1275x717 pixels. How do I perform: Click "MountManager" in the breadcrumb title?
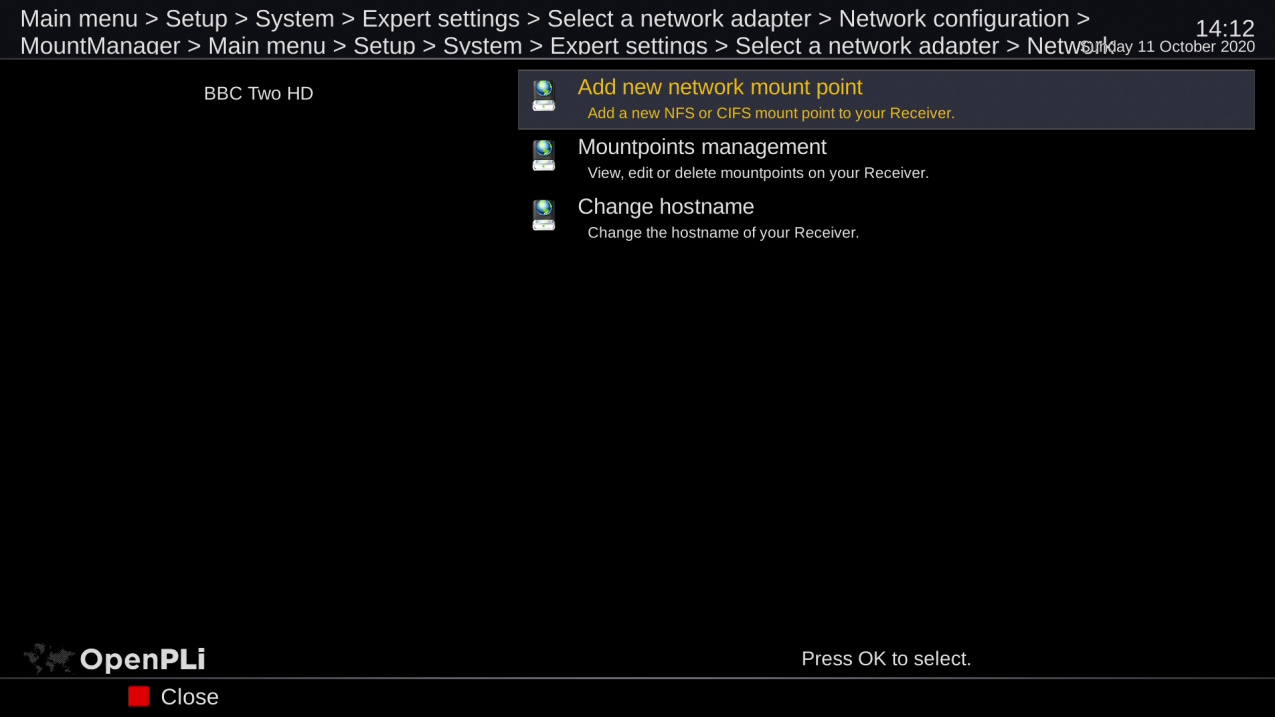(100, 46)
